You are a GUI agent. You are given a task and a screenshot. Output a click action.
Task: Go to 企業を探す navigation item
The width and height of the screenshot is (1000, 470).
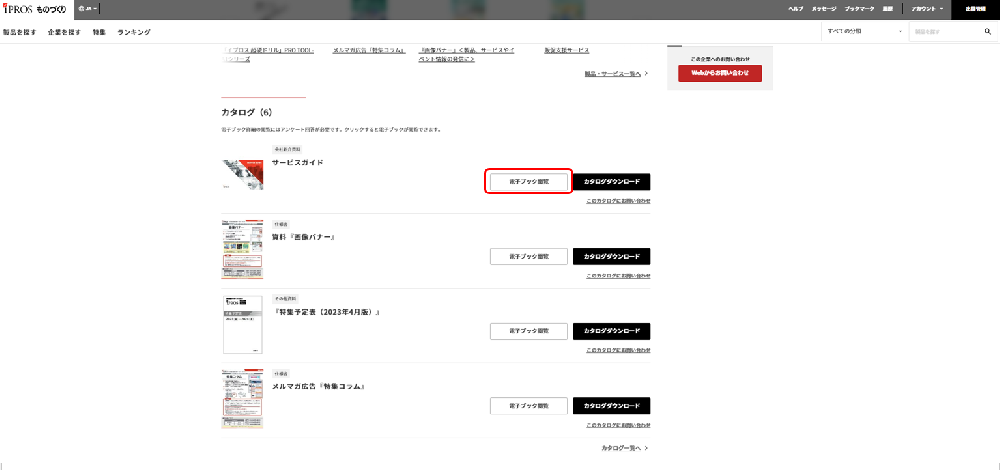(x=65, y=32)
